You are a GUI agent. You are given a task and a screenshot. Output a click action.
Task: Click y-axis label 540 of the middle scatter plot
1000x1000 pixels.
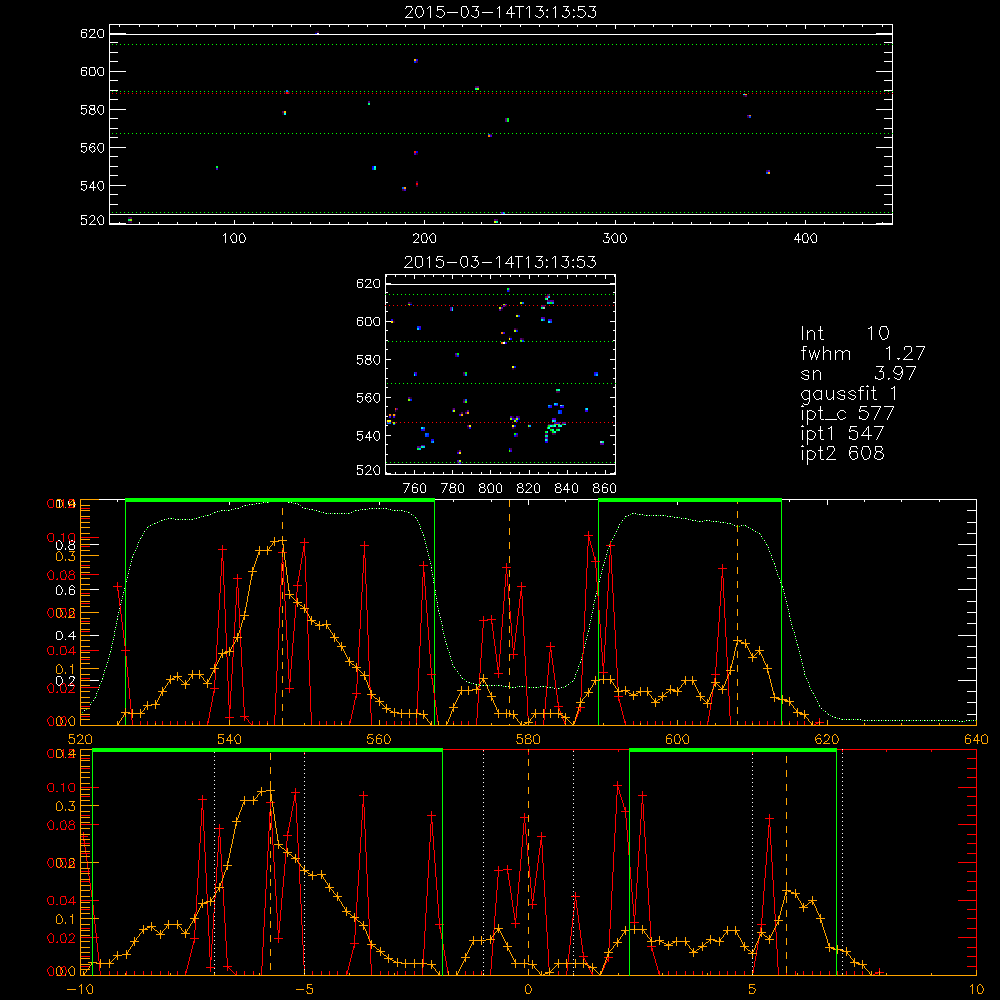point(368,436)
